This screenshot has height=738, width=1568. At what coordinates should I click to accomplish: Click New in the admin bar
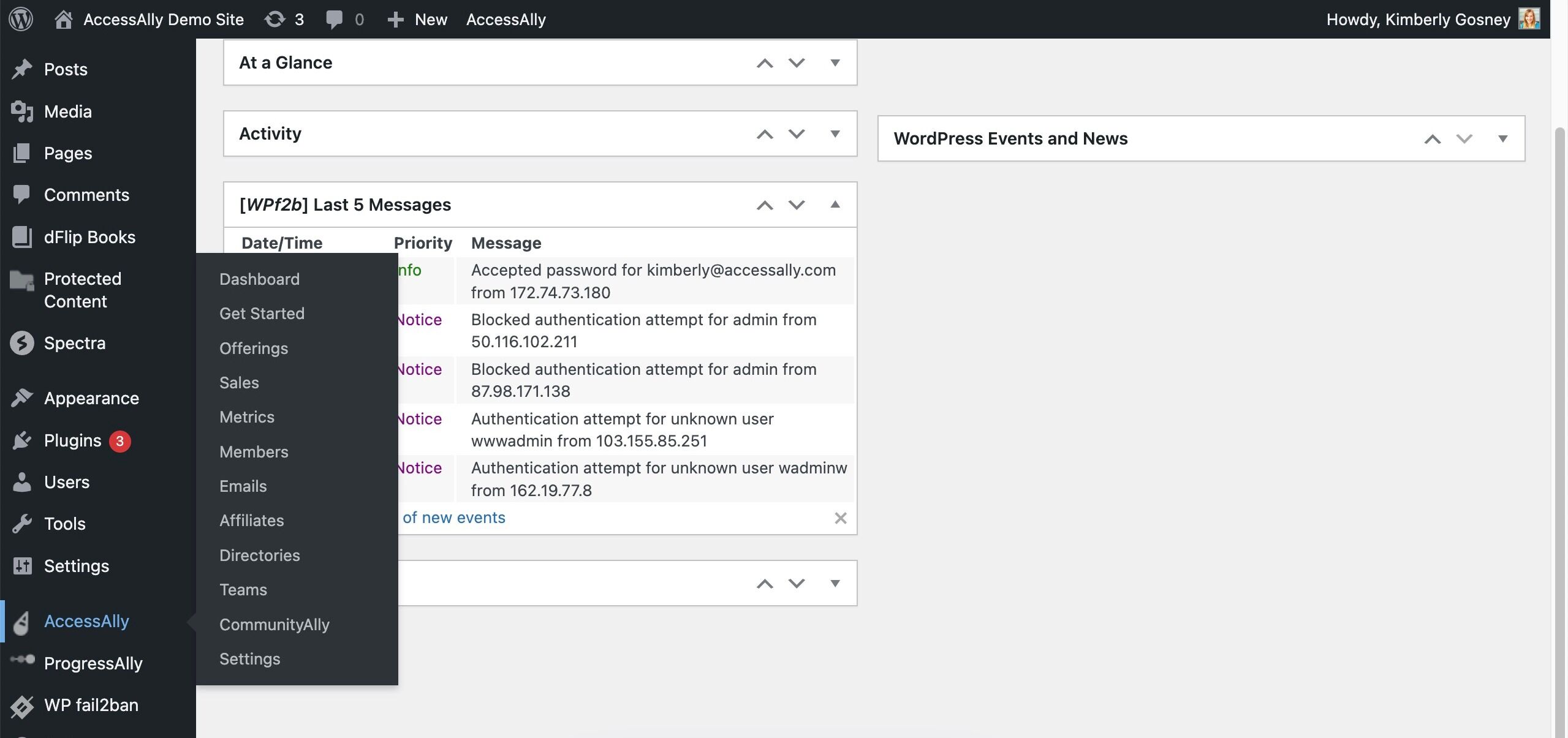pyautogui.click(x=430, y=20)
